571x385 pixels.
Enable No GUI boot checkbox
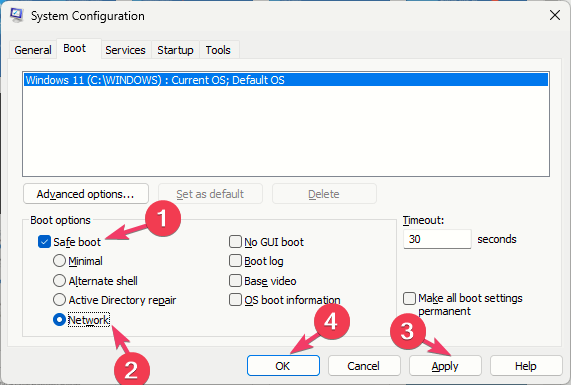(235, 241)
